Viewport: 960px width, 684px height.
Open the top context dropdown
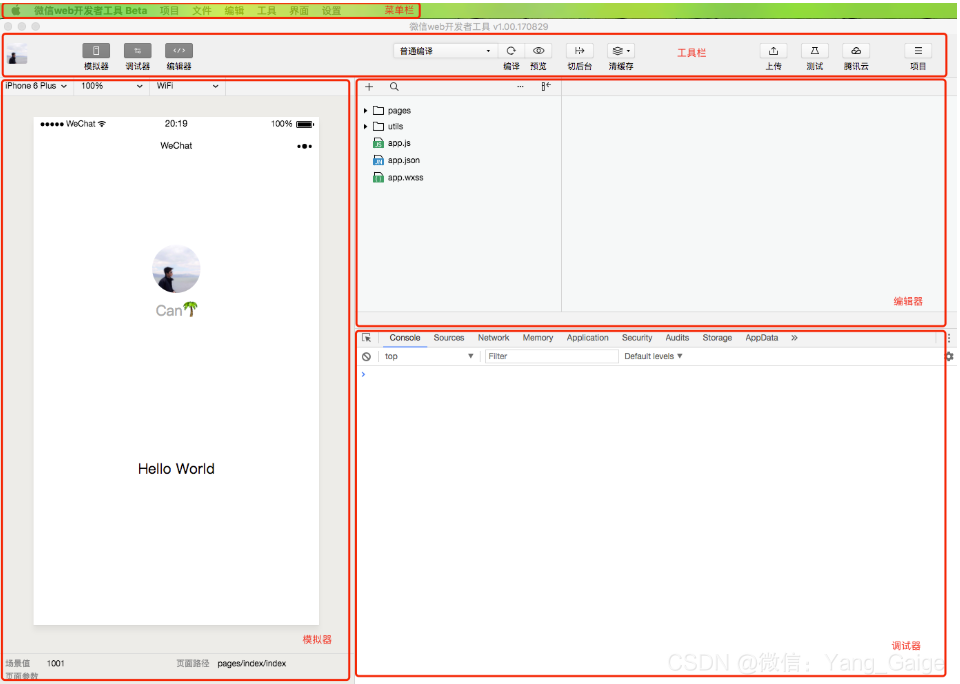[429, 356]
